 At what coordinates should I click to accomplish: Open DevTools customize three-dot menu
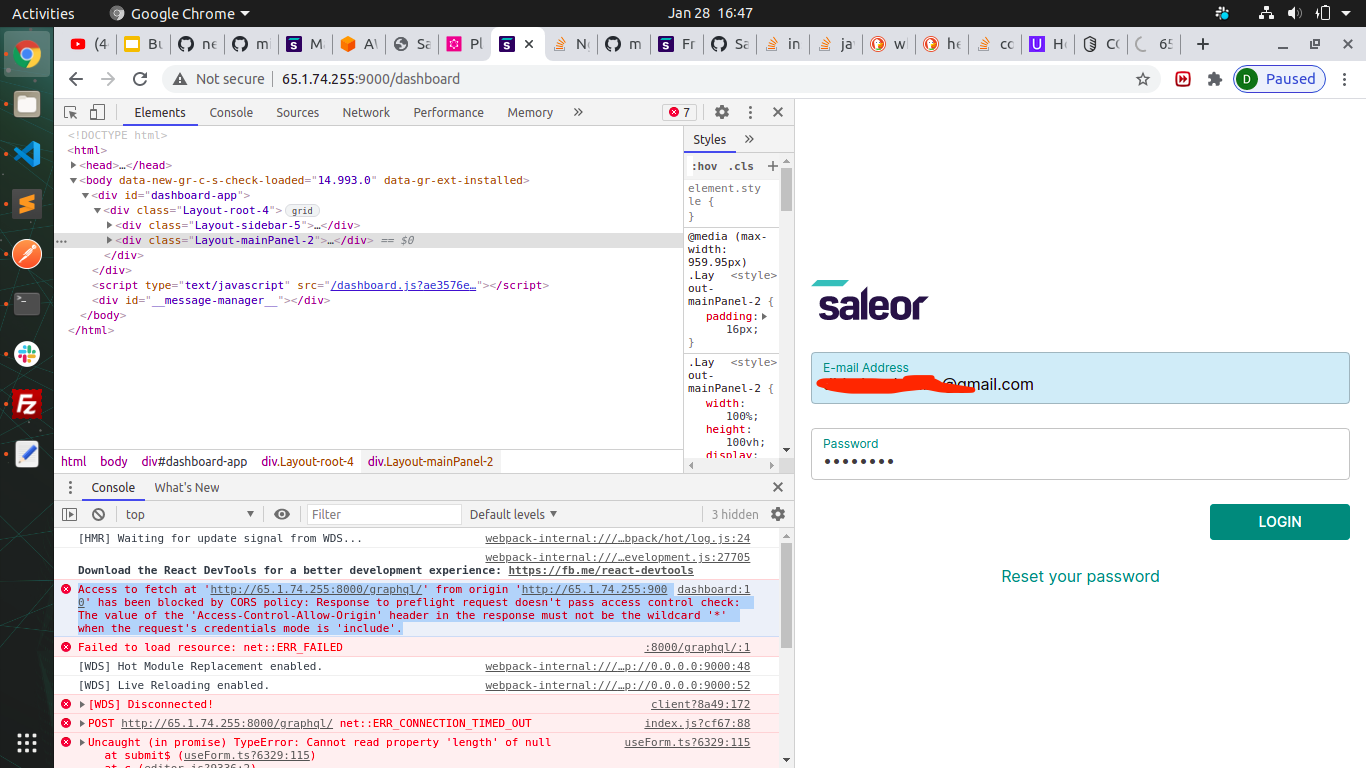coord(750,112)
